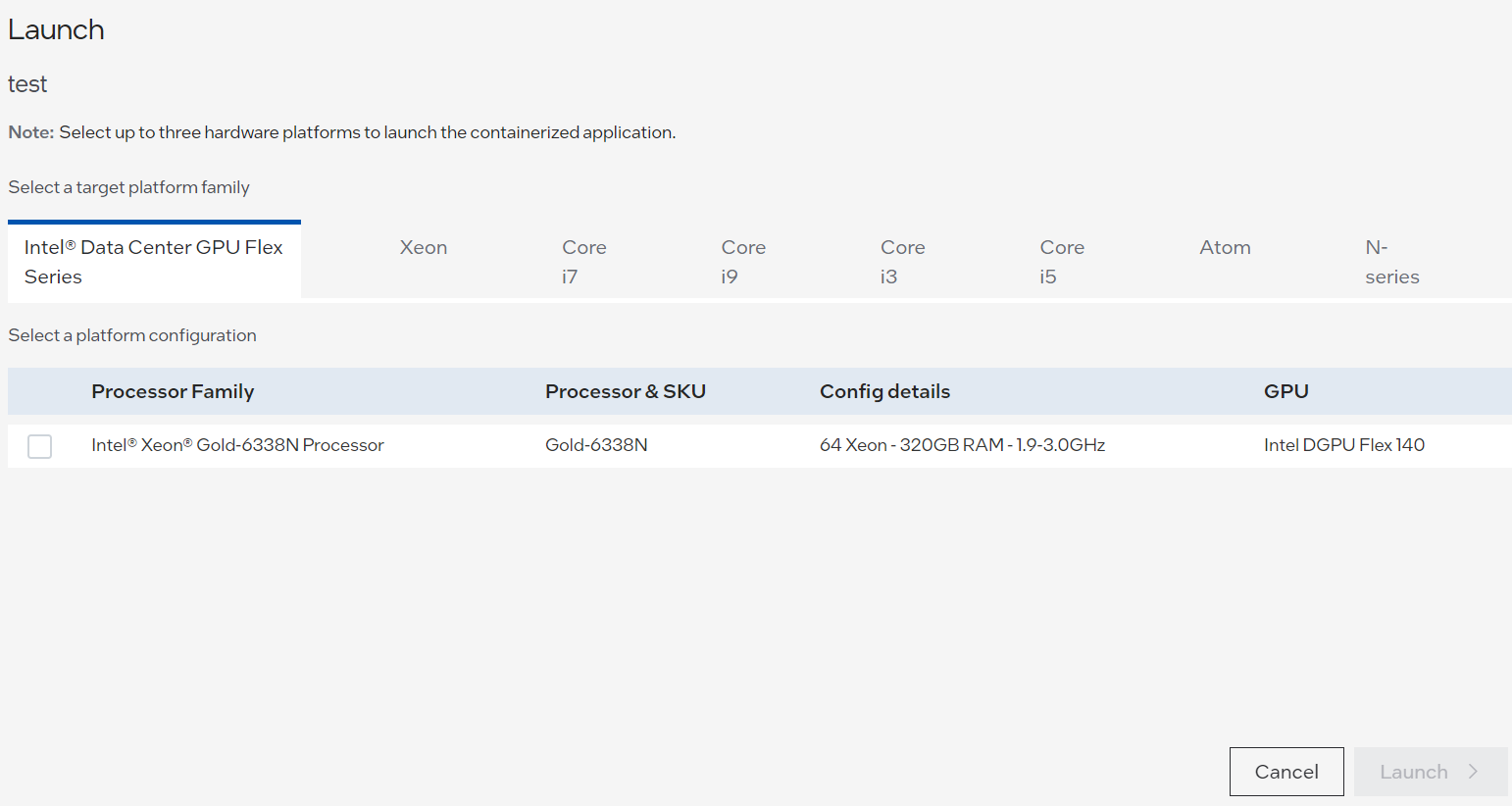The width and height of the screenshot is (1512, 806).
Task: Click the Gold-6338N SKU cell
Action: click(596, 445)
